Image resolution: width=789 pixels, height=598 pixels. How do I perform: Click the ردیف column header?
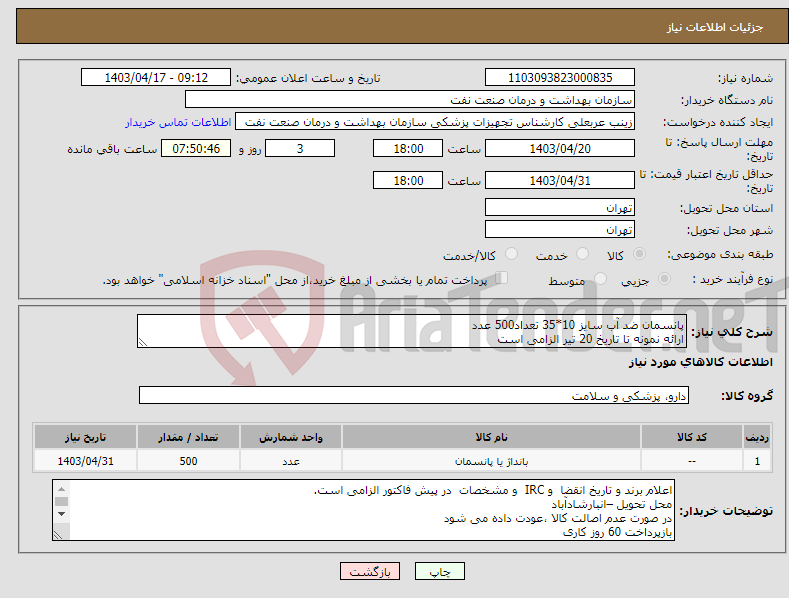pos(757,437)
